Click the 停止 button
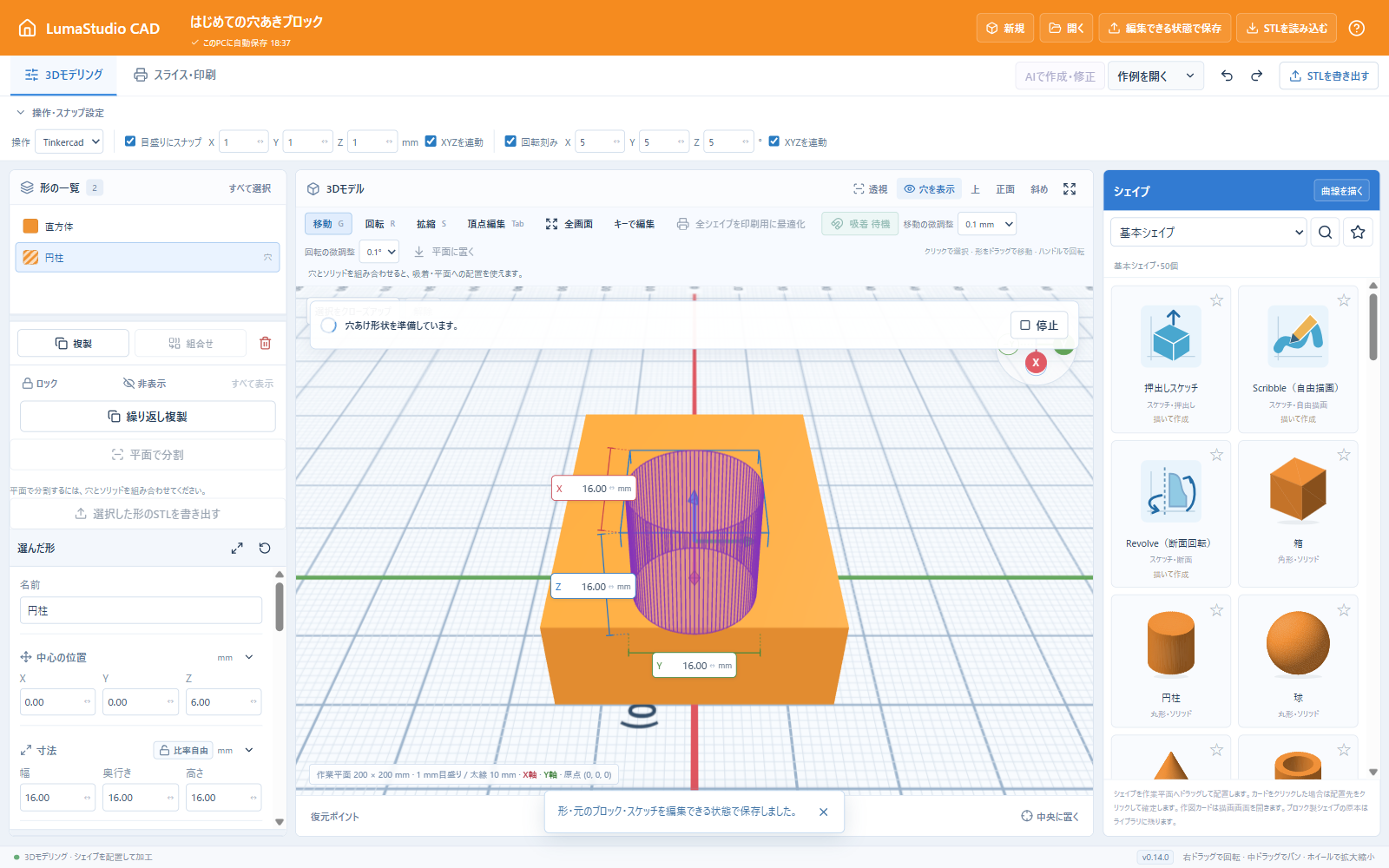 click(x=1039, y=325)
